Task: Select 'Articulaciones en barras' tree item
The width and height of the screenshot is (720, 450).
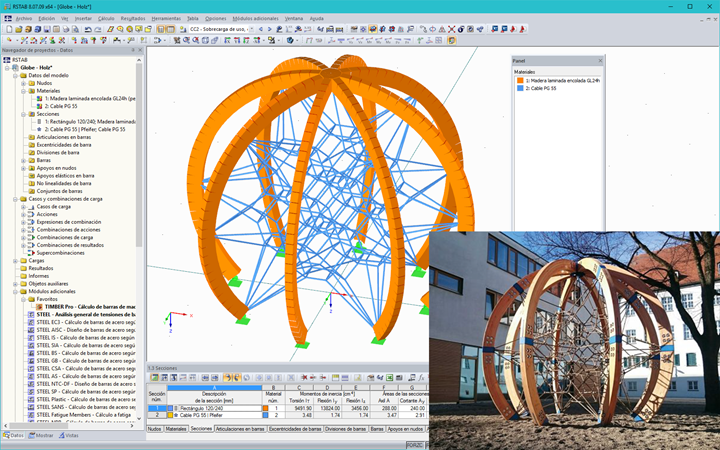Action: [64, 137]
